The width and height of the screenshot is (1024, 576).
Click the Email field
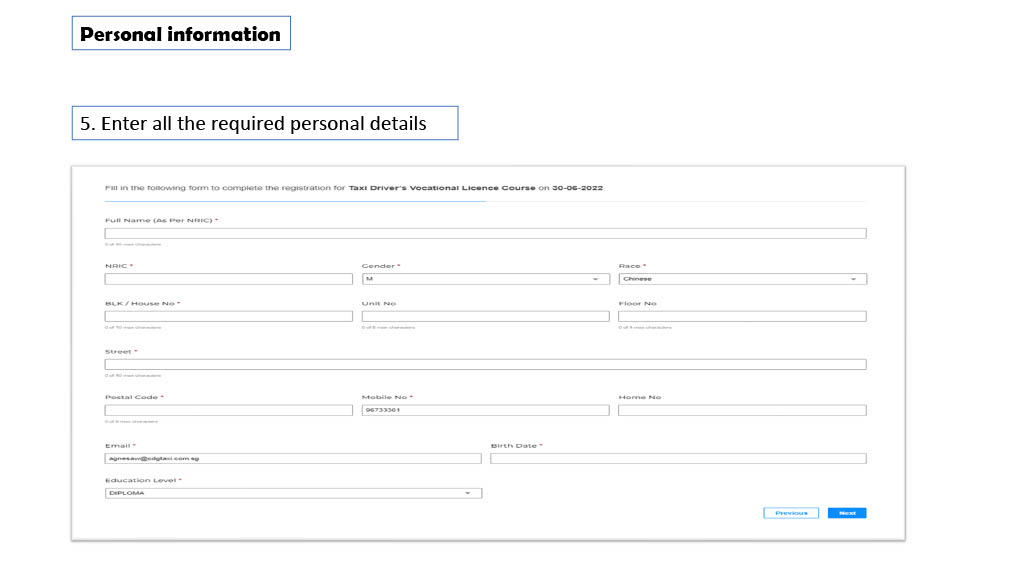coord(293,458)
